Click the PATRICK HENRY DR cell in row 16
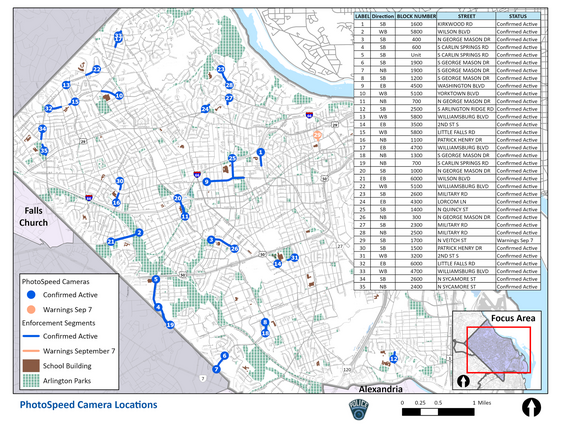This screenshot has width=561, height=433. click(x=466, y=140)
